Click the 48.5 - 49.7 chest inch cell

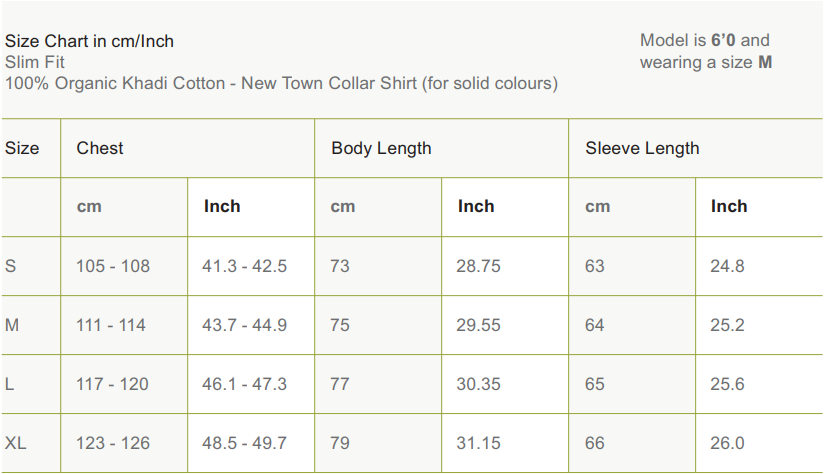coord(244,443)
